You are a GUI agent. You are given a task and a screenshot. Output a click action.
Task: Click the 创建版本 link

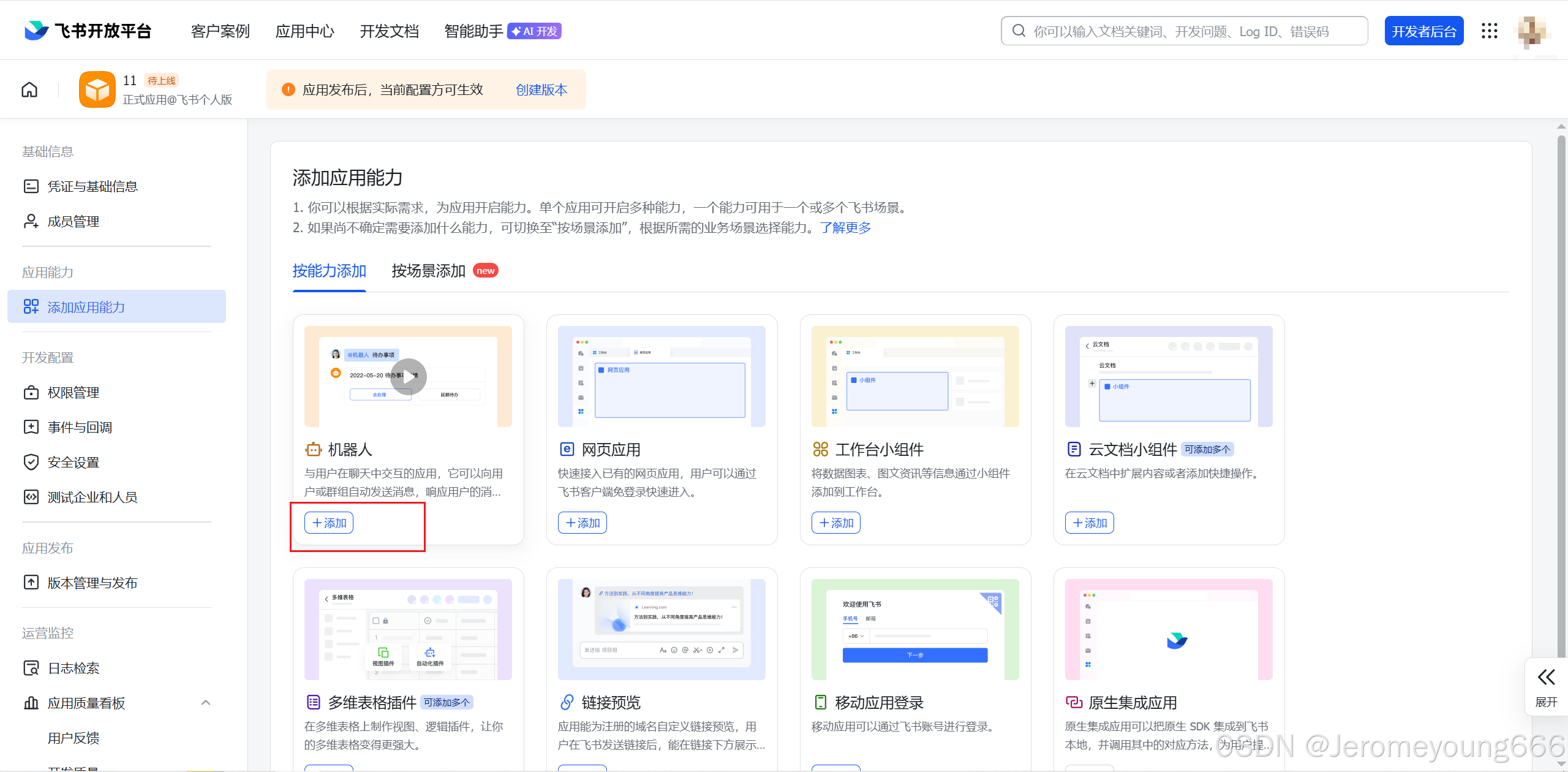541,89
